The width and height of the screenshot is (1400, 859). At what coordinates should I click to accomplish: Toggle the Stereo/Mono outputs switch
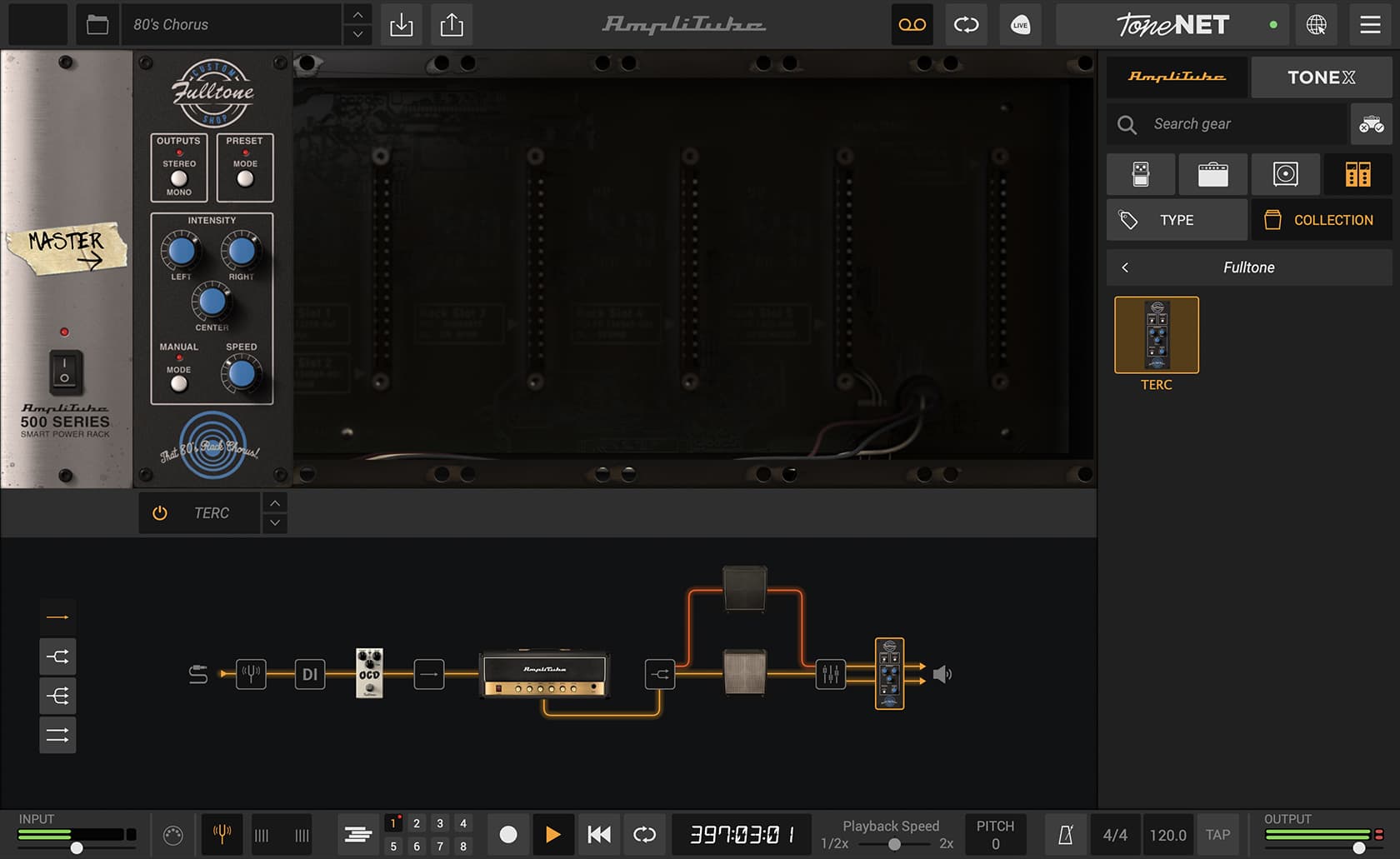click(x=179, y=178)
